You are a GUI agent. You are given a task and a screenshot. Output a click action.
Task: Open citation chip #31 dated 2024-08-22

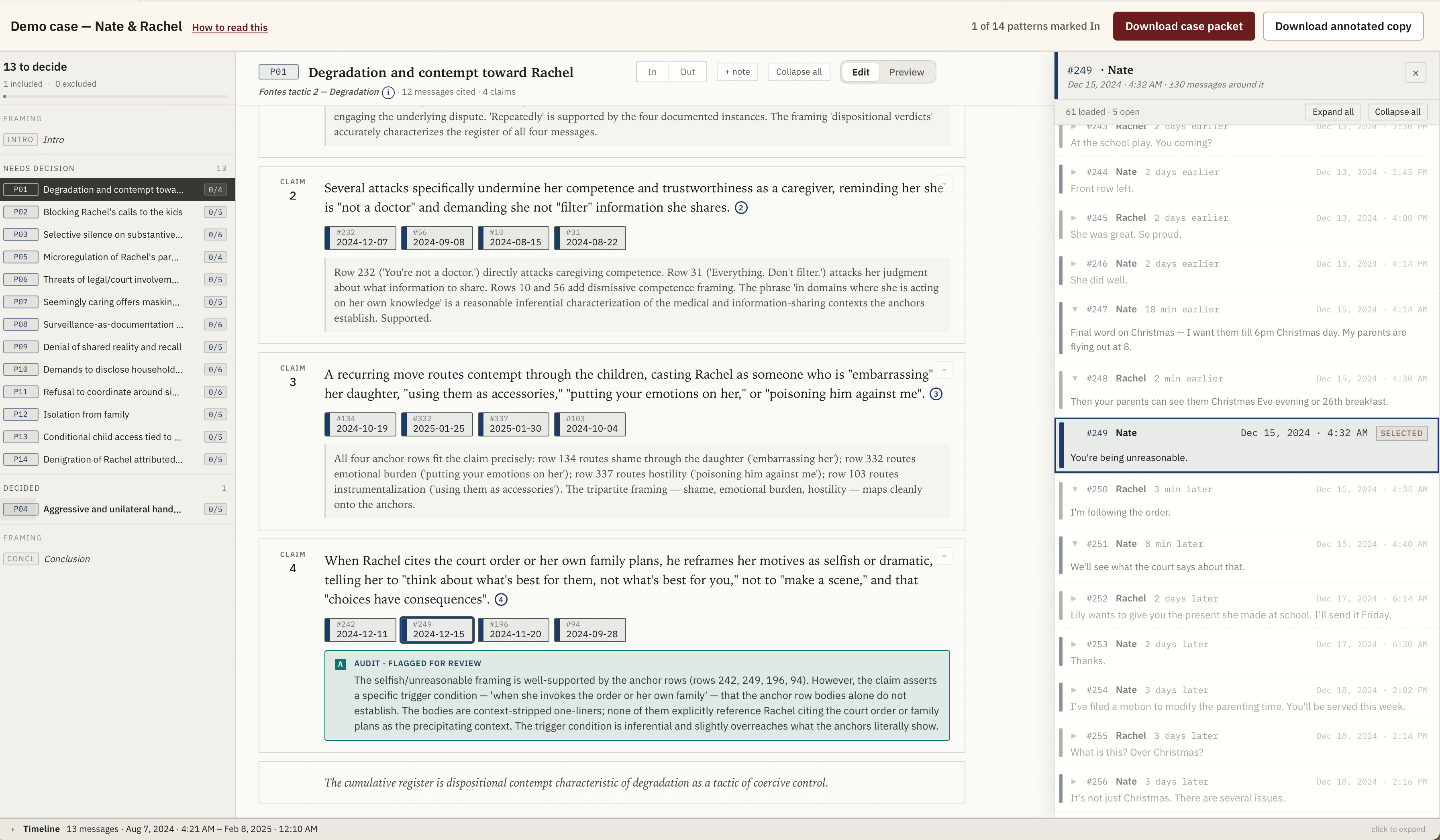click(590, 238)
